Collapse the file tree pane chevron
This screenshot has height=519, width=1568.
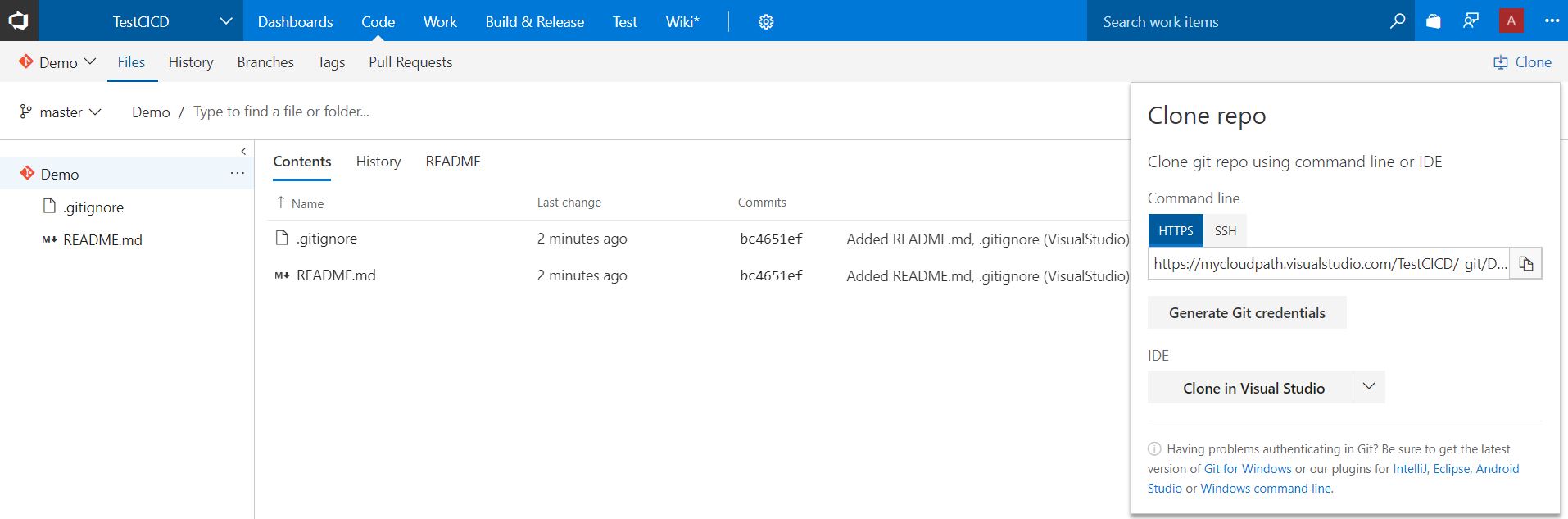click(243, 151)
